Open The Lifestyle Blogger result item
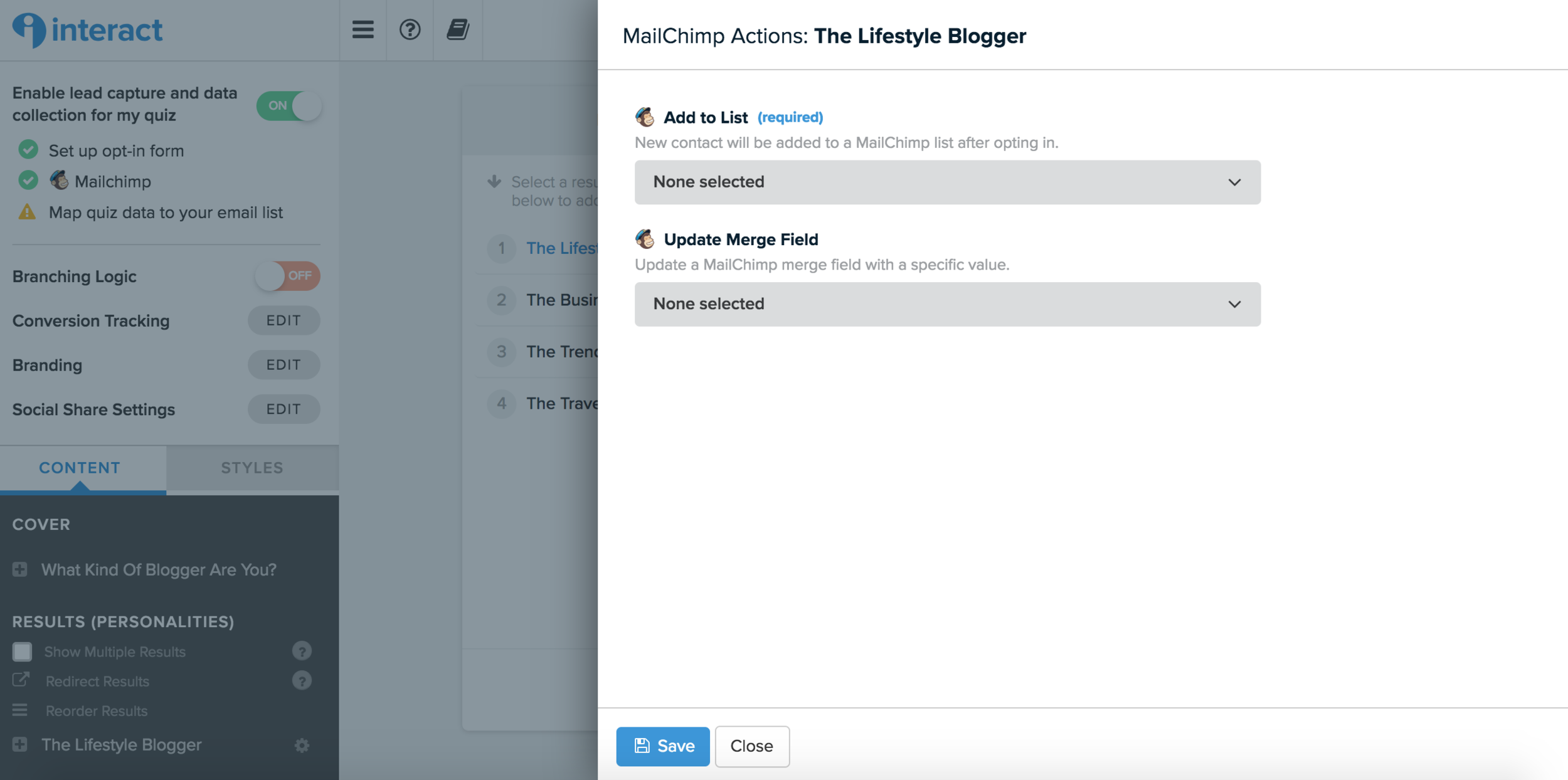The width and height of the screenshot is (1568, 780). click(x=122, y=744)
